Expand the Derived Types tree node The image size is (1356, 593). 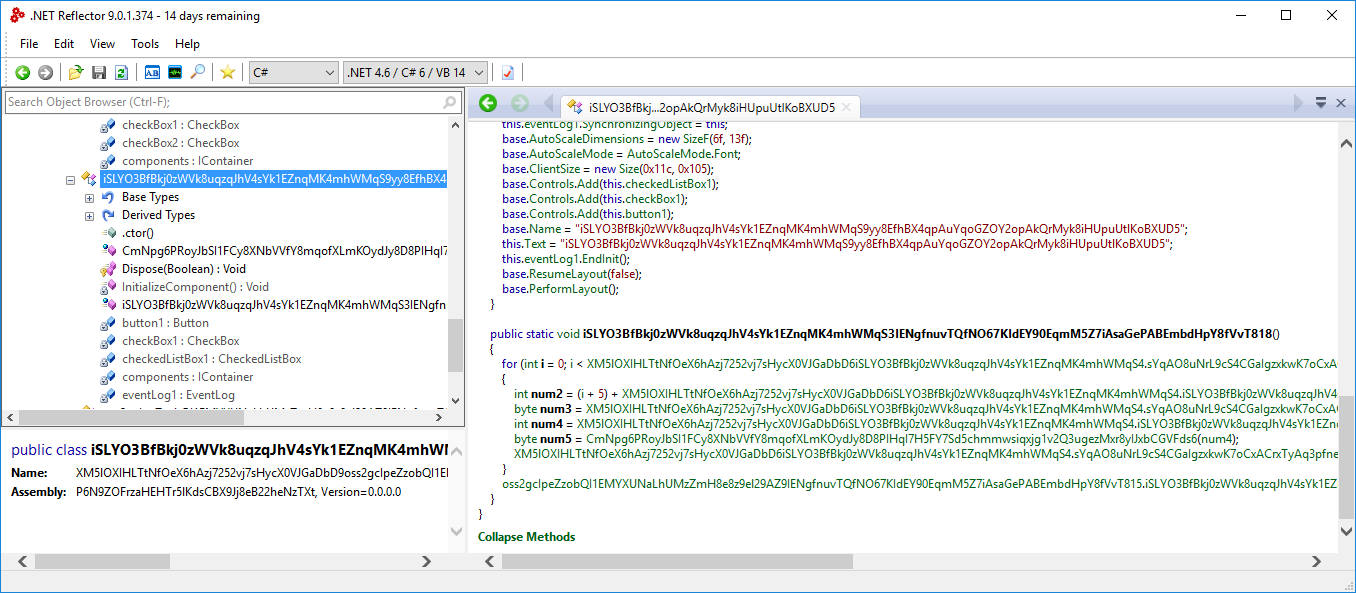(90, 215)
